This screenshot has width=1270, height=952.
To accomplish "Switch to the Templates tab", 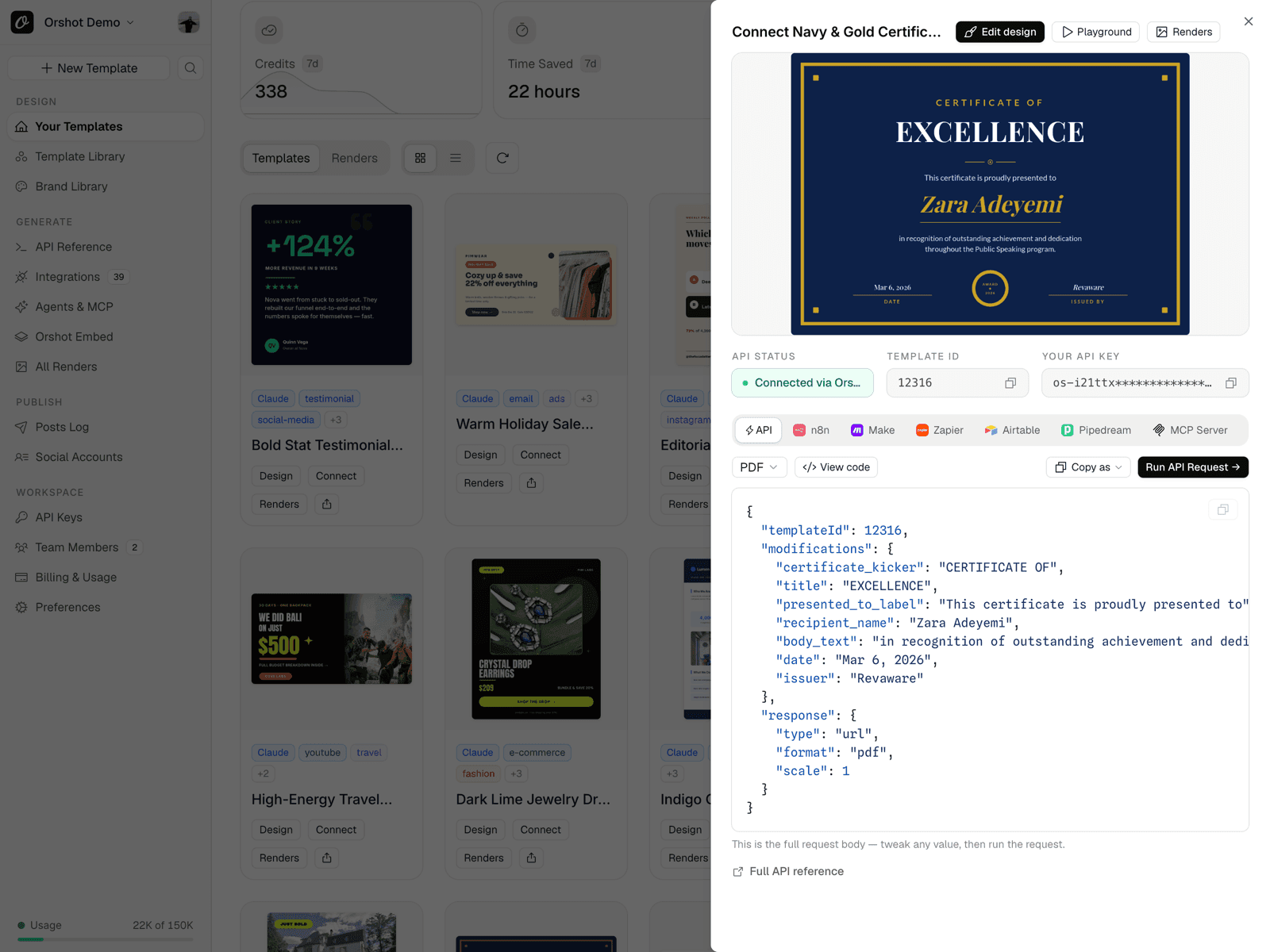I will click(281, 158).
